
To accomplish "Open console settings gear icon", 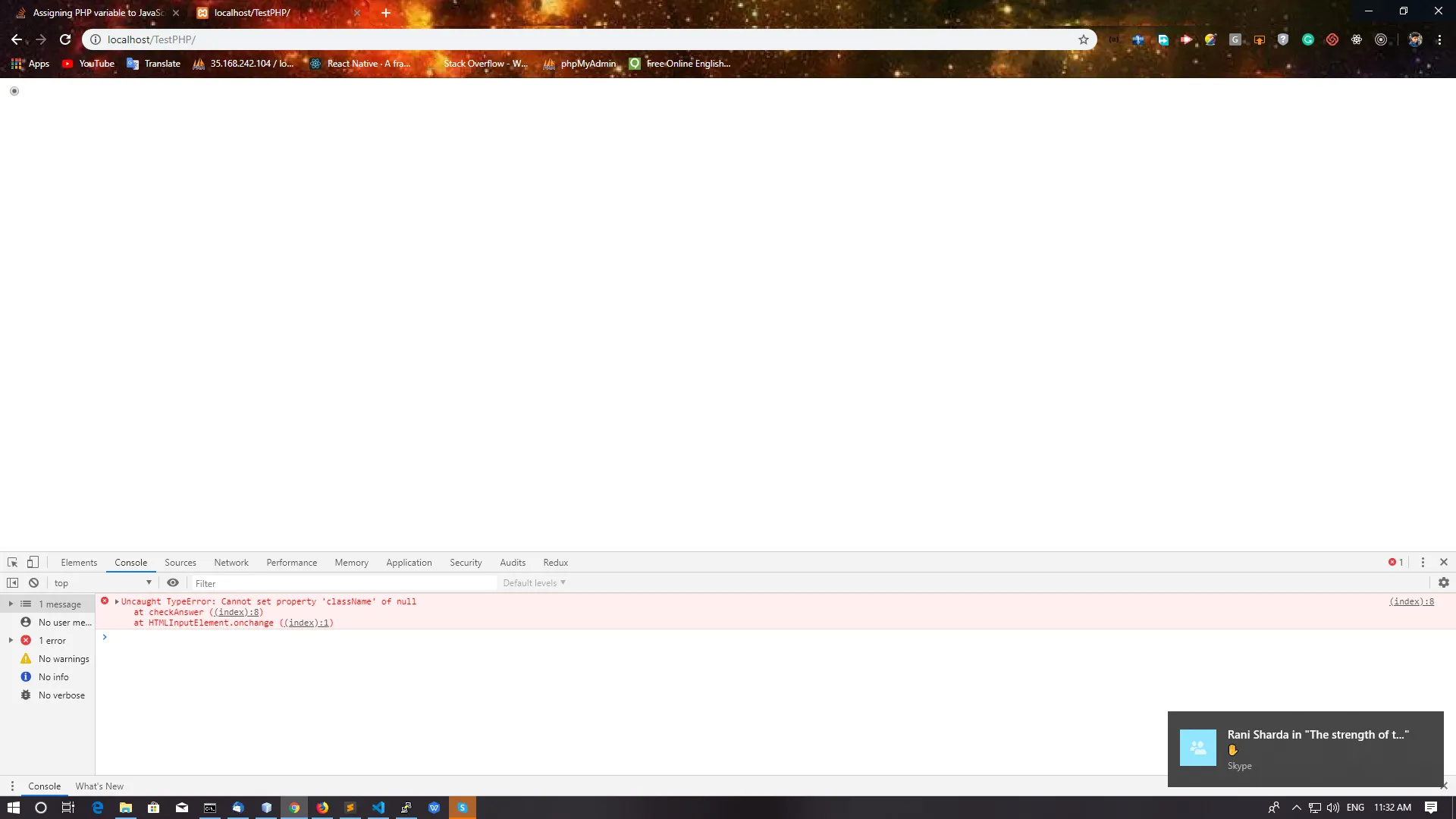I will 1443,582.
